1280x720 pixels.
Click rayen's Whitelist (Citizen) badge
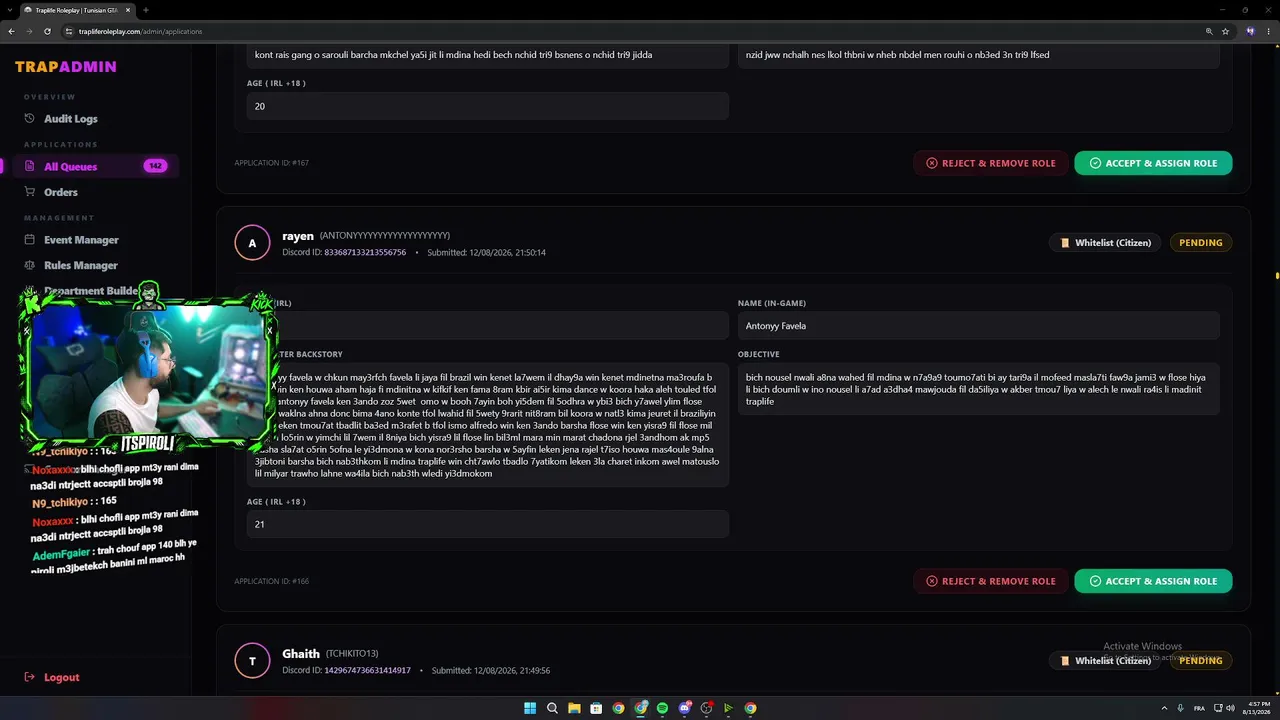point(1105,243)
